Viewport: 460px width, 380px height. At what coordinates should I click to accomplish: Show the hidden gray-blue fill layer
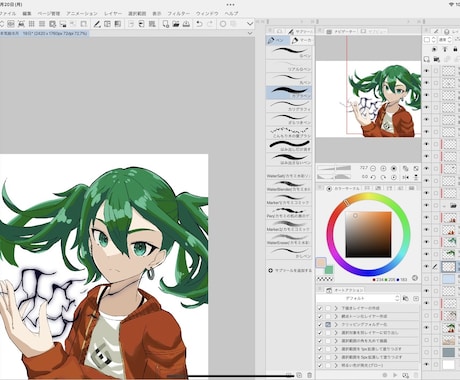point(426,352)
